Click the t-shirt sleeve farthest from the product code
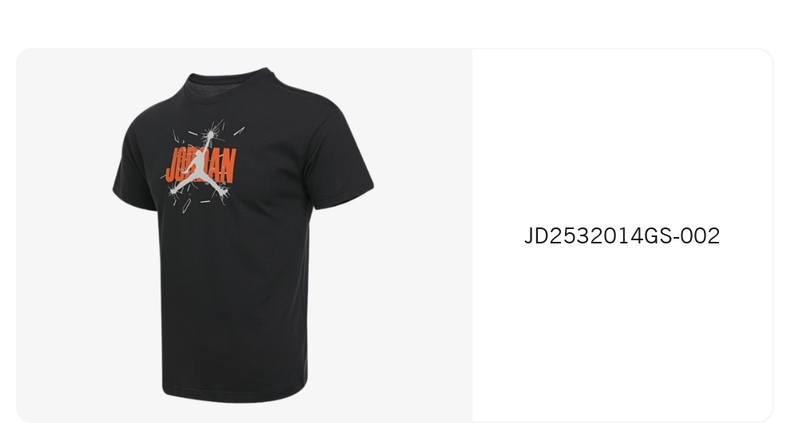The image size is (790, 423). pyautogui.click(x=135, y=171)
